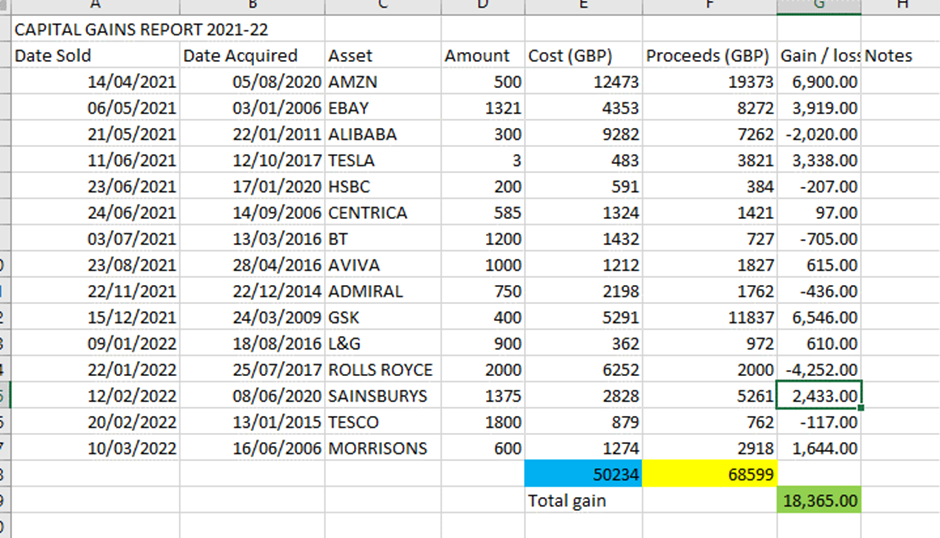Click amount 1321 for EBAY
The height and width of the screenshot is (538, 940).
(483, 108)
